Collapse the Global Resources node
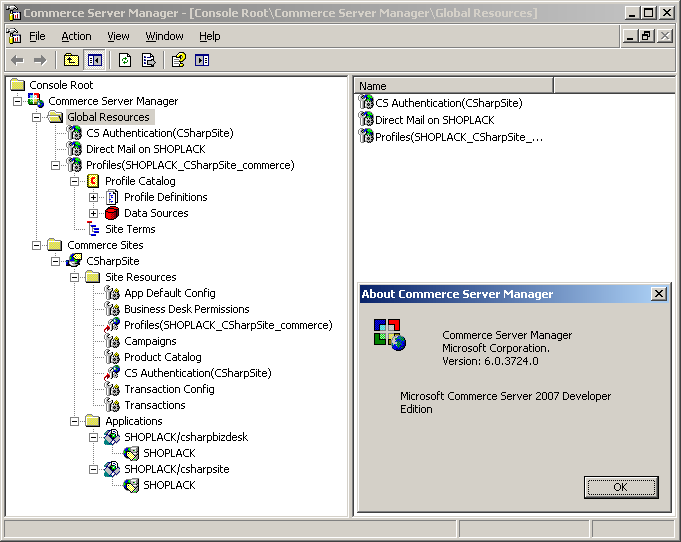 click(x=36, y=117)
